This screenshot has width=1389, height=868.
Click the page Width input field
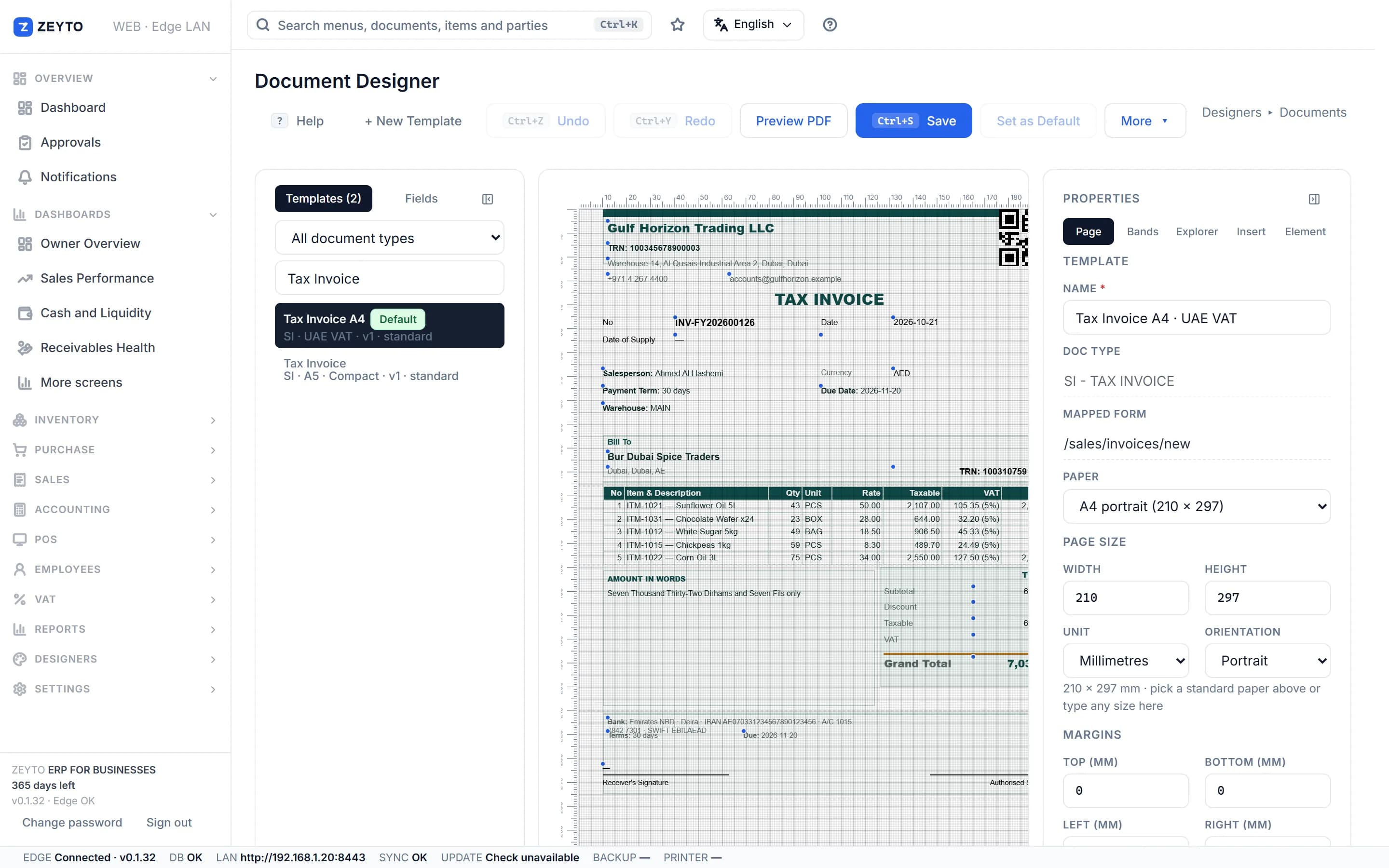1126,597
